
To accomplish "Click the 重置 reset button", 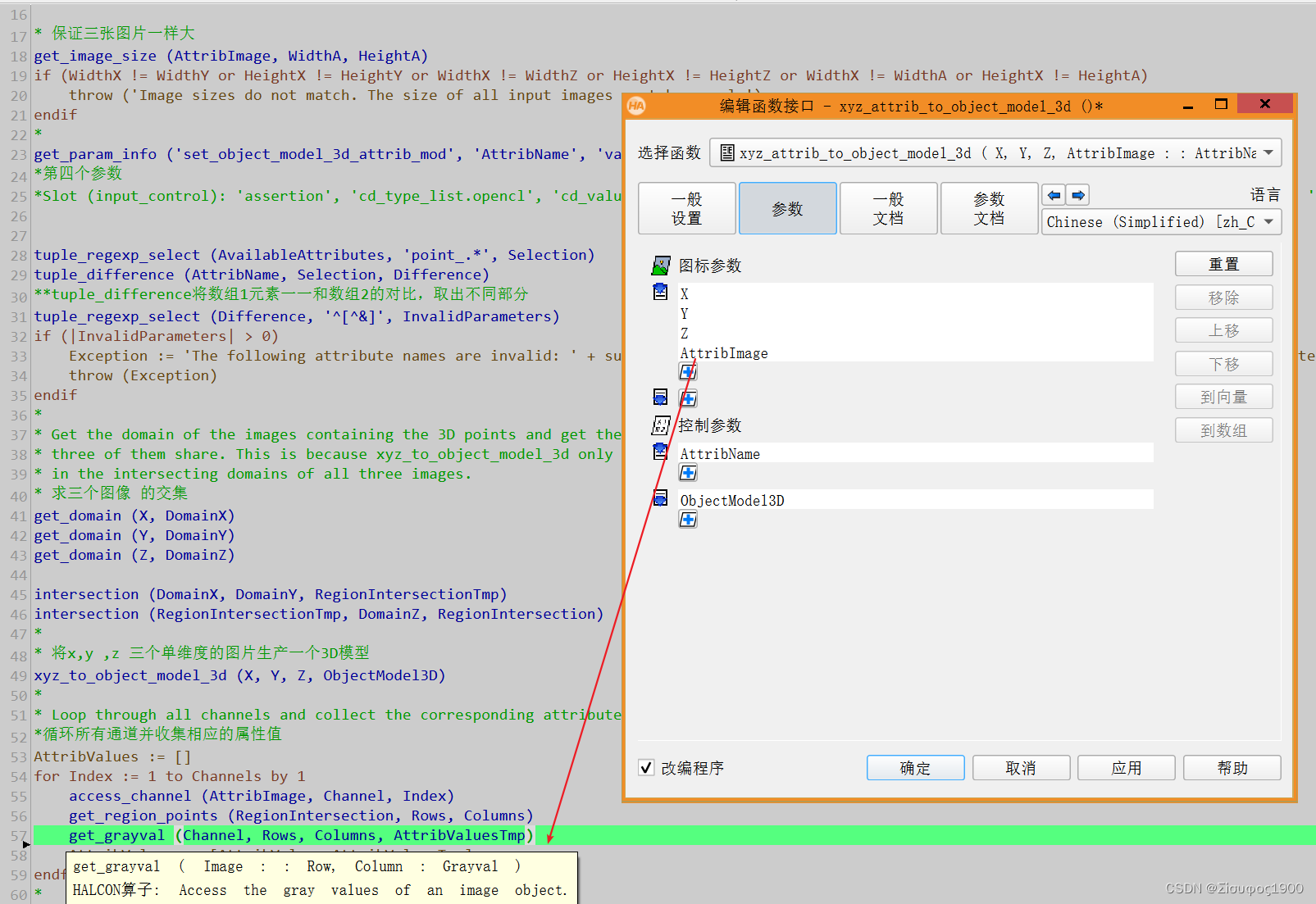I will pos(1223,264).
